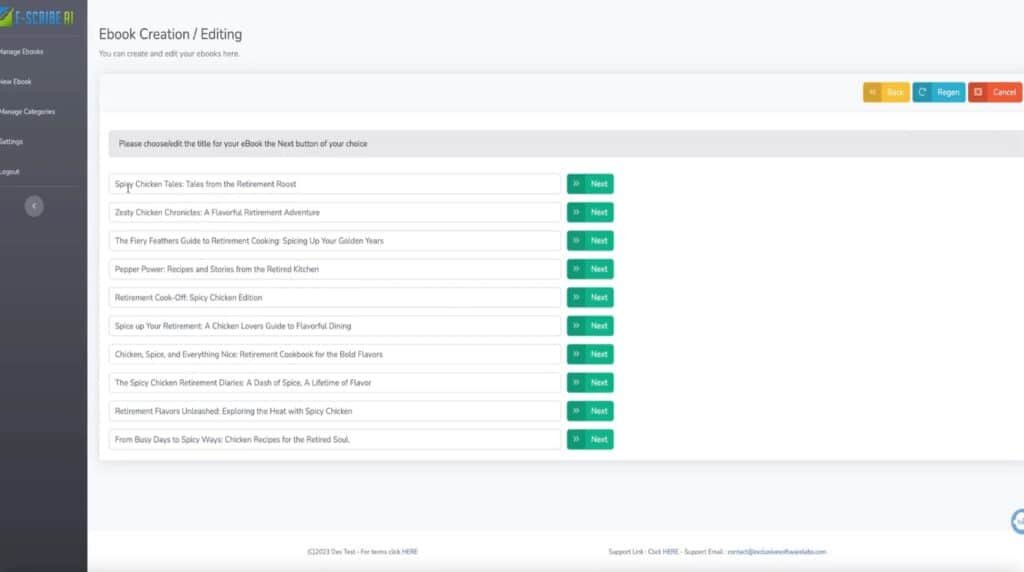
Task: Click the support email address link
Action: point(776,552)
